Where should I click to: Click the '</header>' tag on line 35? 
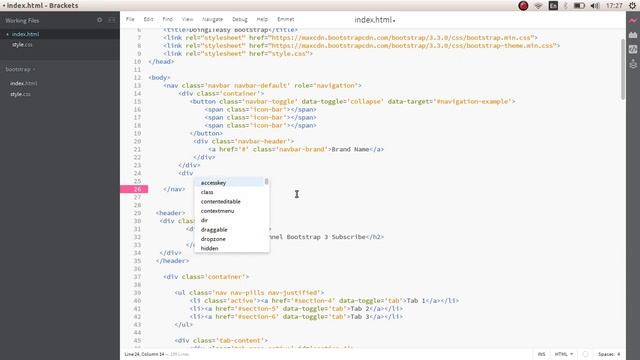click(172, 260)
